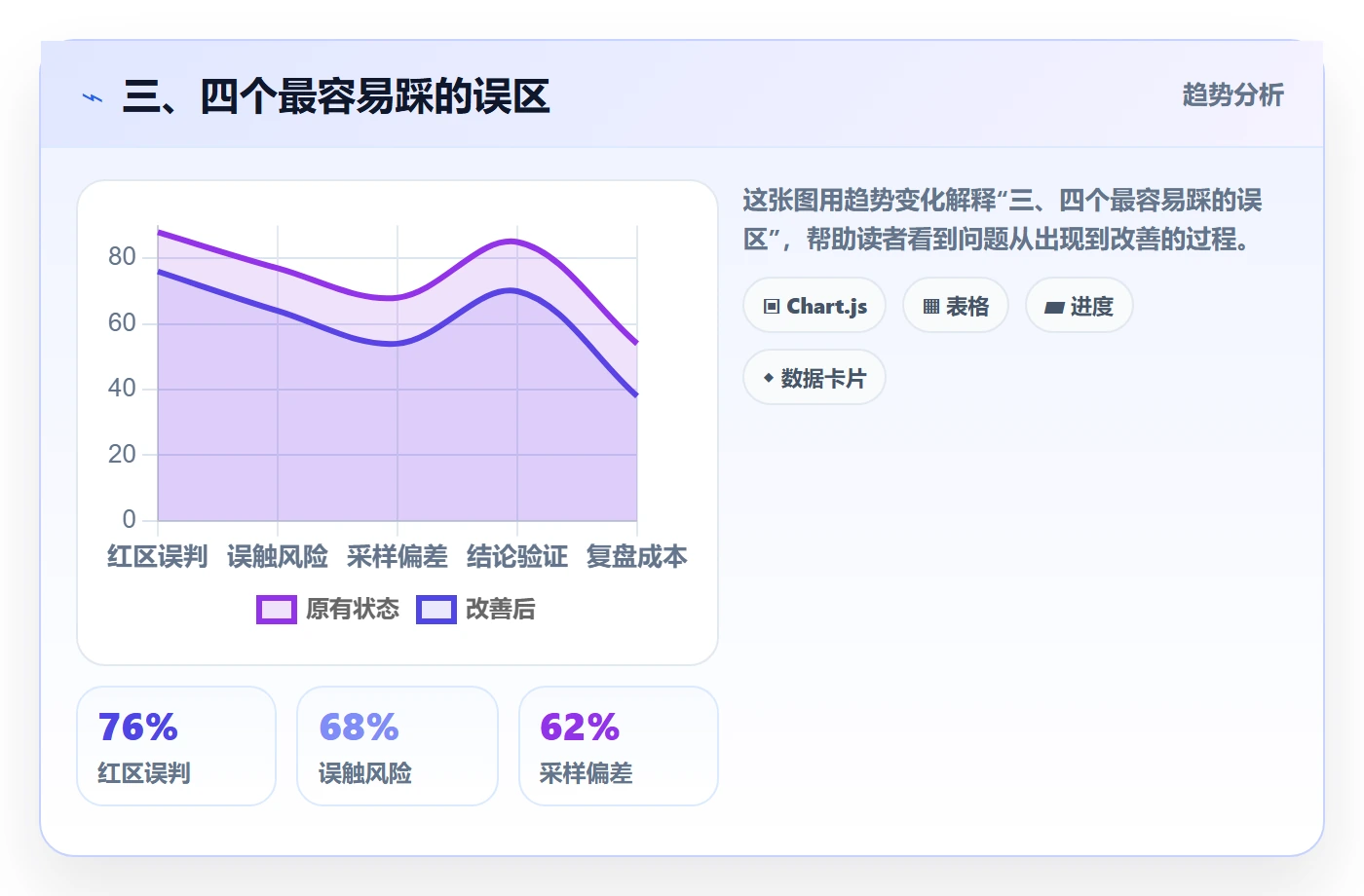Click the 80 y-axis tick value
1364x896 pixels.
coord(122,257)
